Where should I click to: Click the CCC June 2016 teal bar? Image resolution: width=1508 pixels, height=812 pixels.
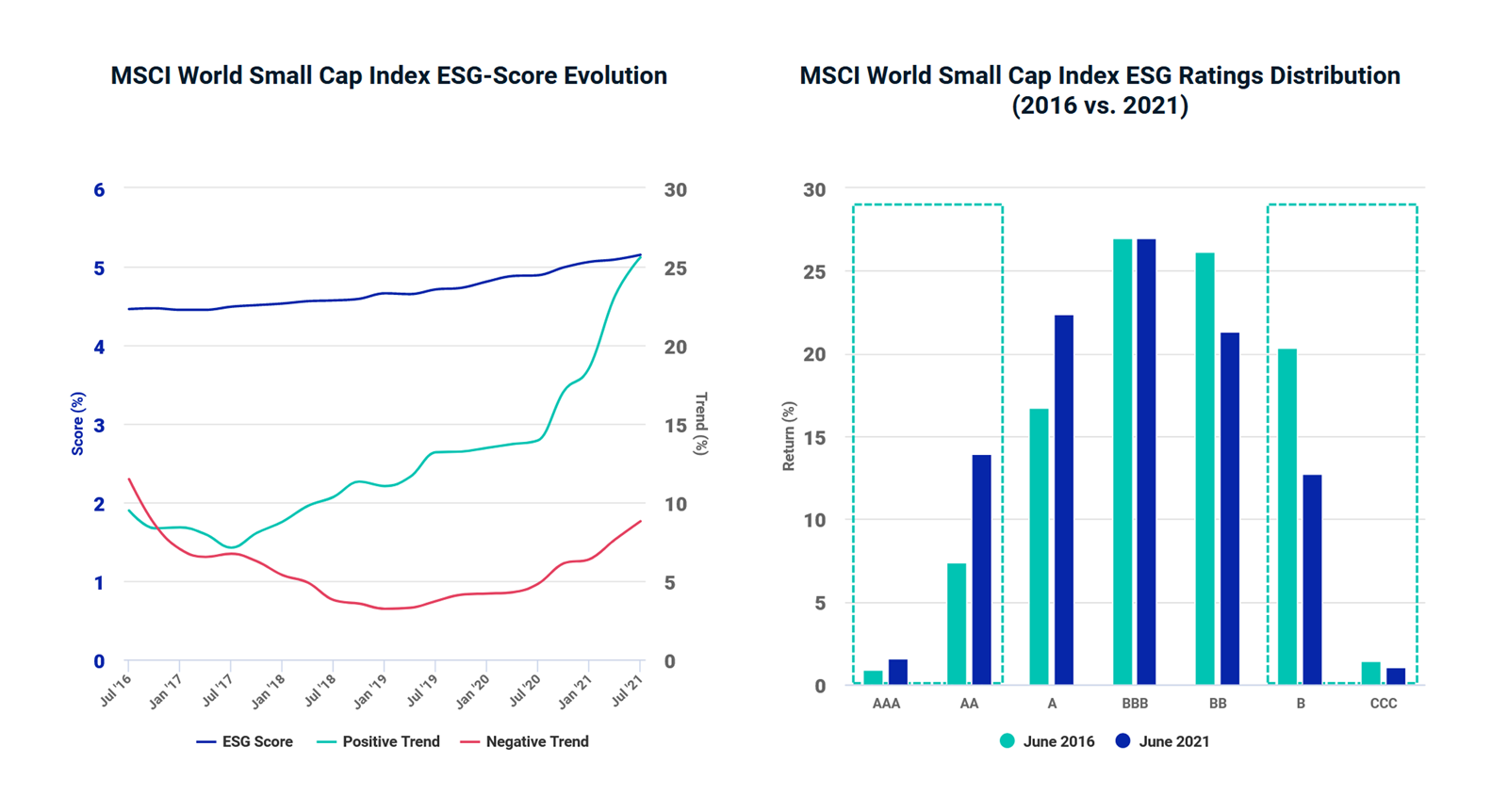1371,674
